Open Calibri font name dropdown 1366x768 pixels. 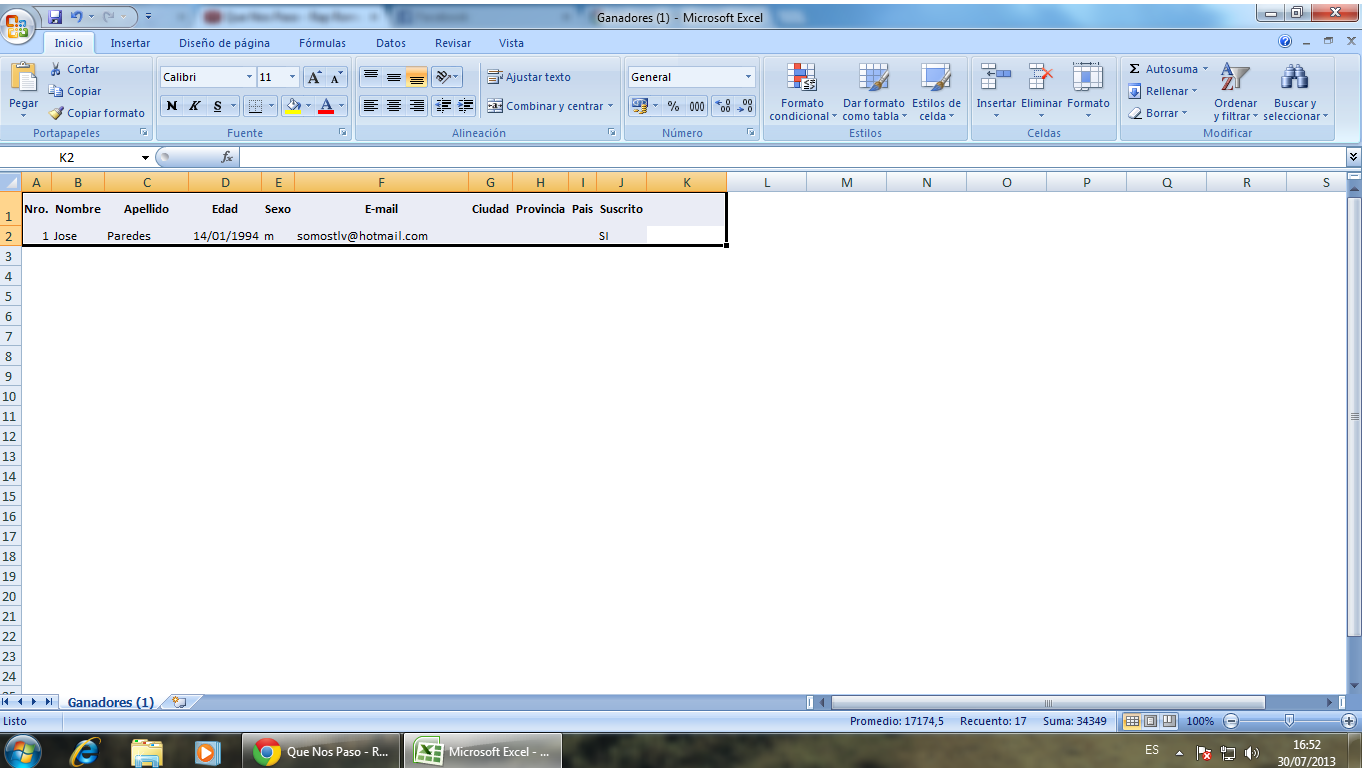250,77
